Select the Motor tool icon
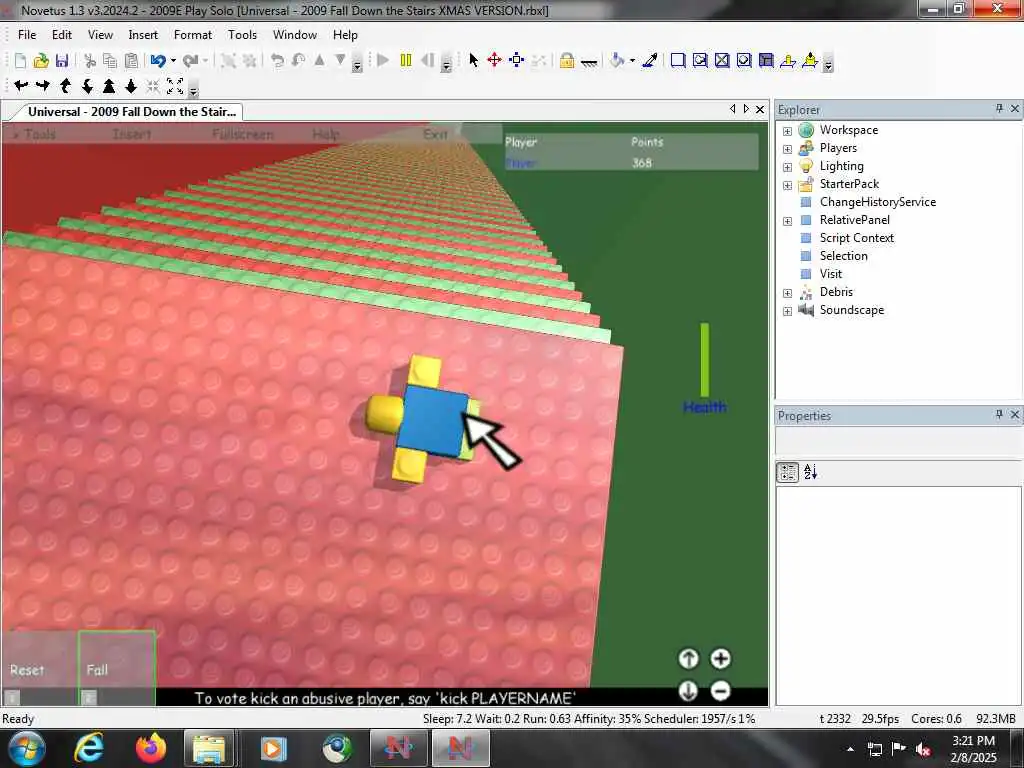1024x768 pixels. 810,61
